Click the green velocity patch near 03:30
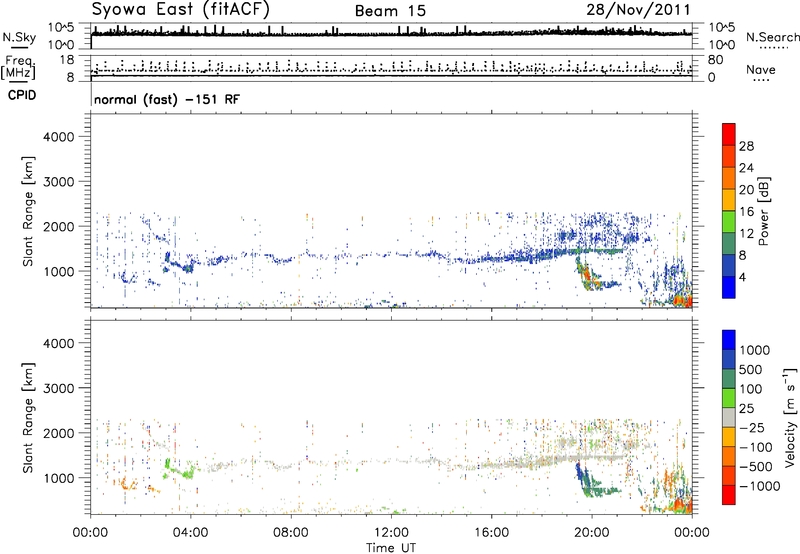 [x=178, y=470]
